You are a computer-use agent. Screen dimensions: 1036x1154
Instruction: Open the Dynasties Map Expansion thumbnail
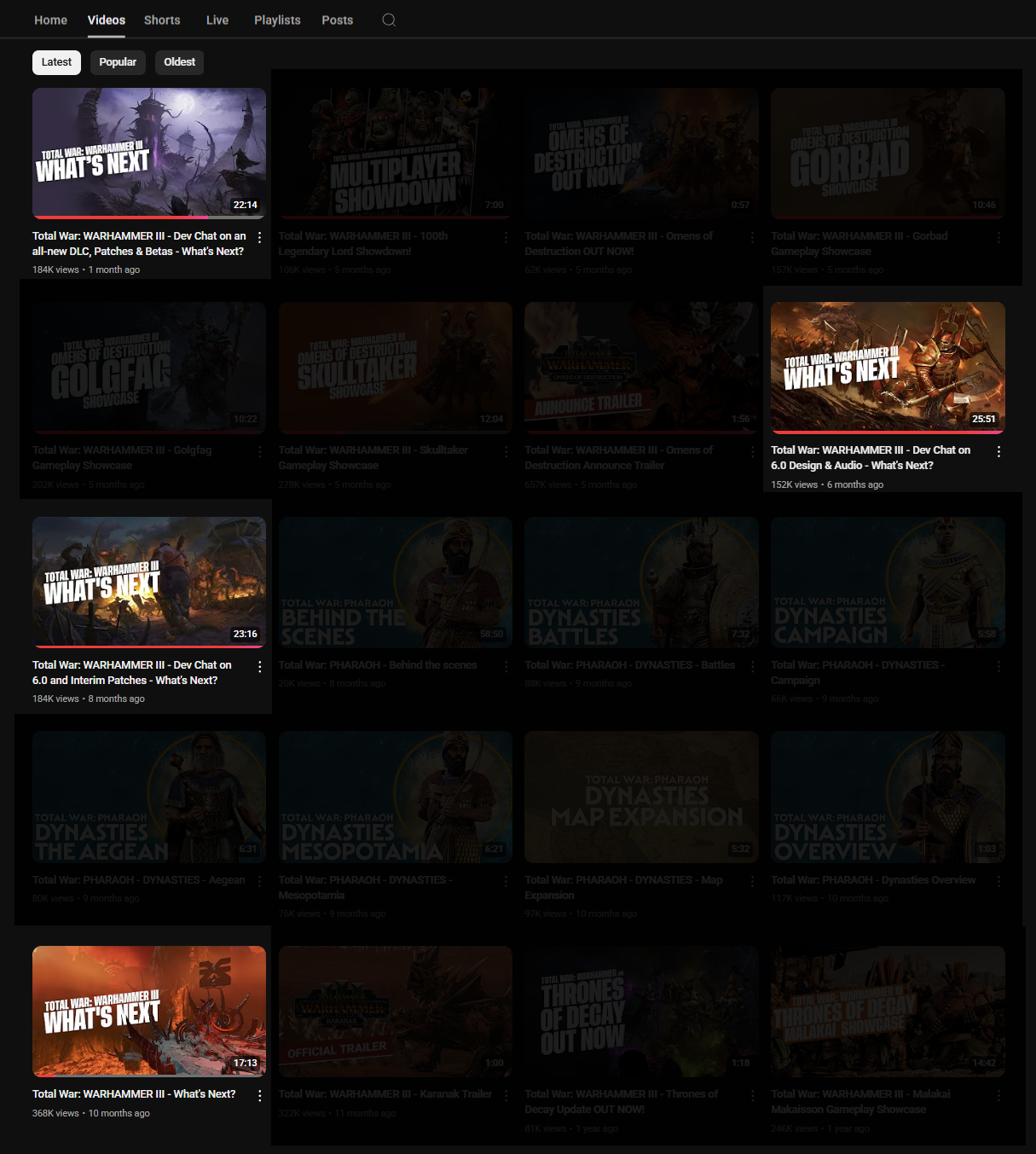point(641,797)
